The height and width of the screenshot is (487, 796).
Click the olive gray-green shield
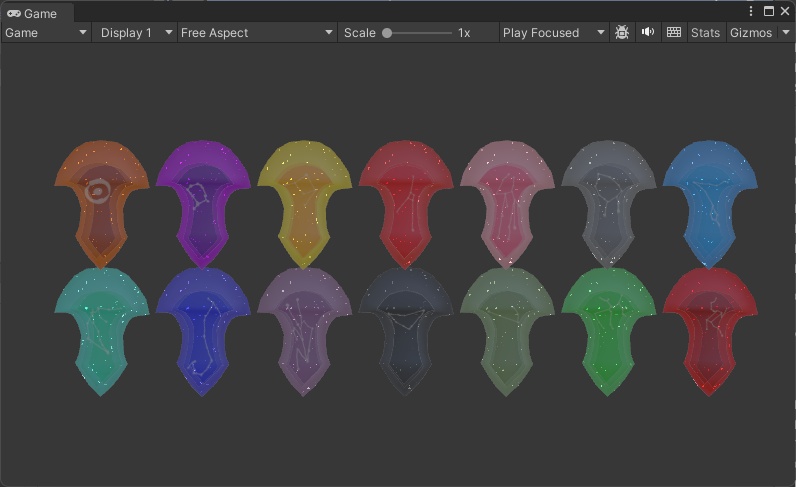[x=507, y=332]
